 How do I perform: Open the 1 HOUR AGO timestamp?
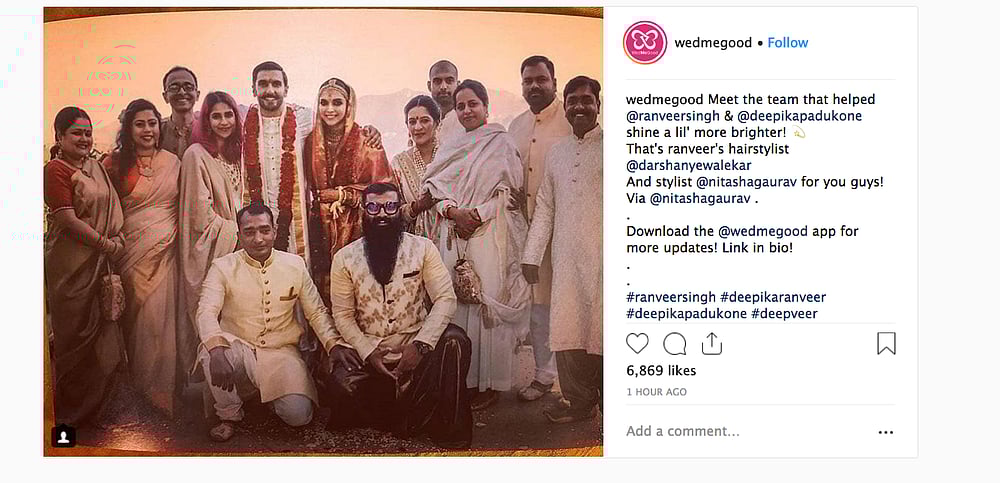[x=656, y=392]
